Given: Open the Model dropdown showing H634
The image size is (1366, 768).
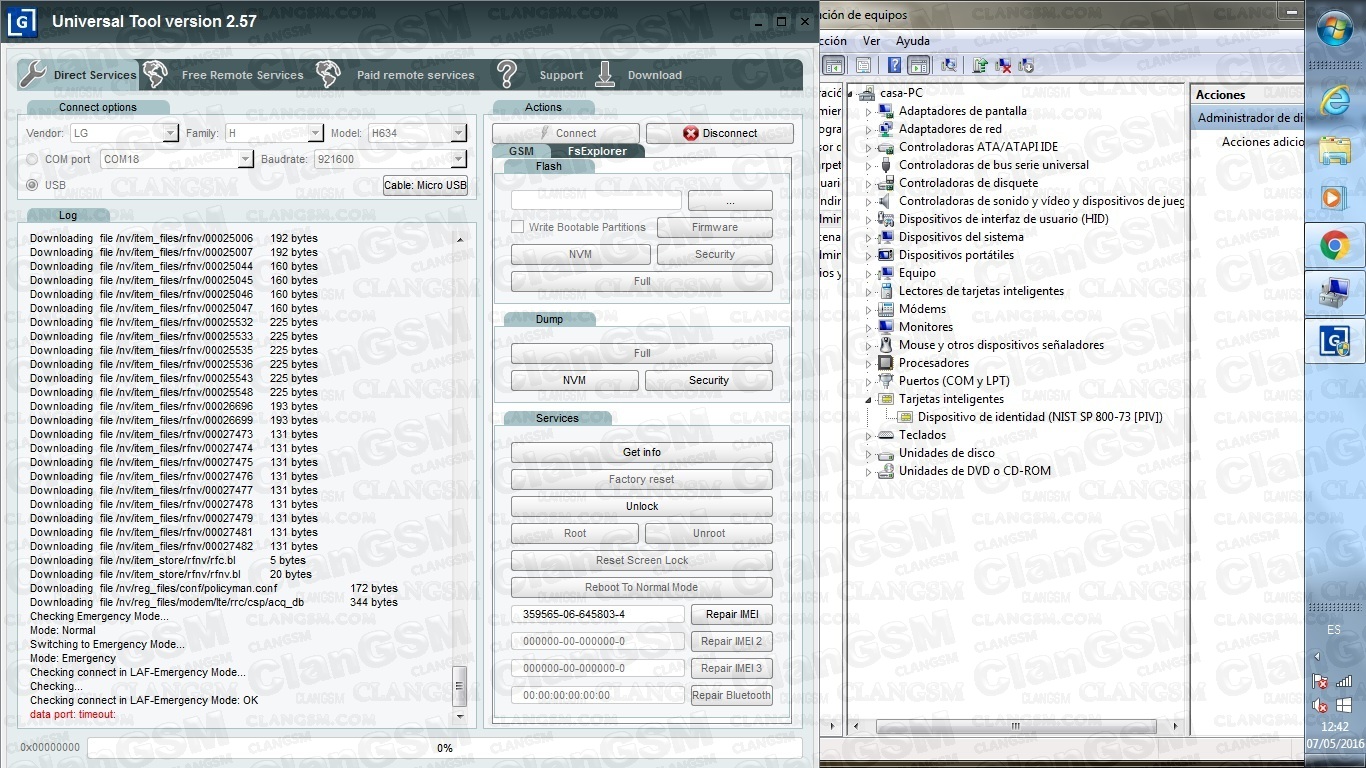Looking at the screenshot, I should (x=417, y=133).
